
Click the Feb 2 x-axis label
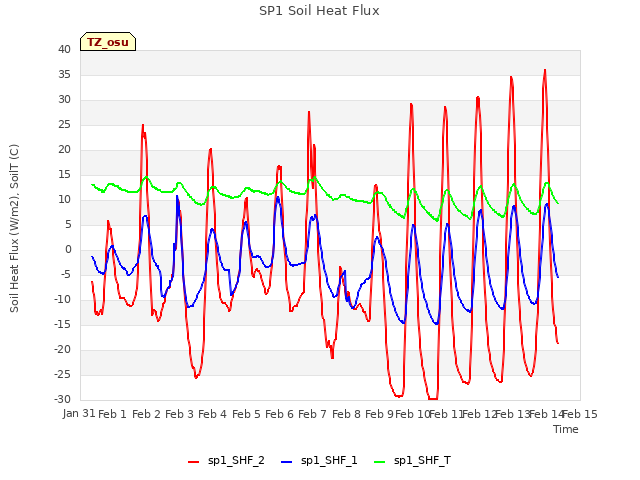pyautogui.click(x=146, y=414)
